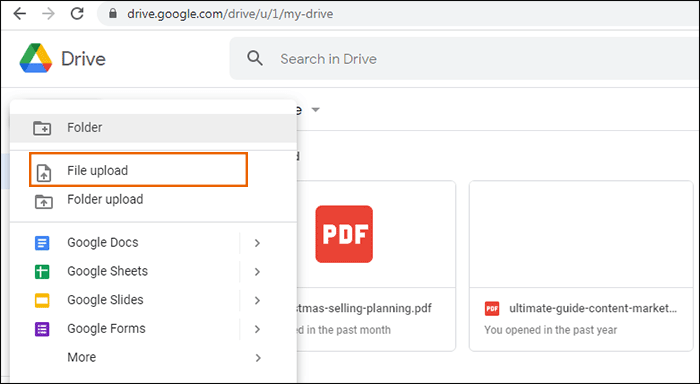The image size is (700, 384).
Task: Expand the Google Forms submenu arrow
Action: pos(257,329)
